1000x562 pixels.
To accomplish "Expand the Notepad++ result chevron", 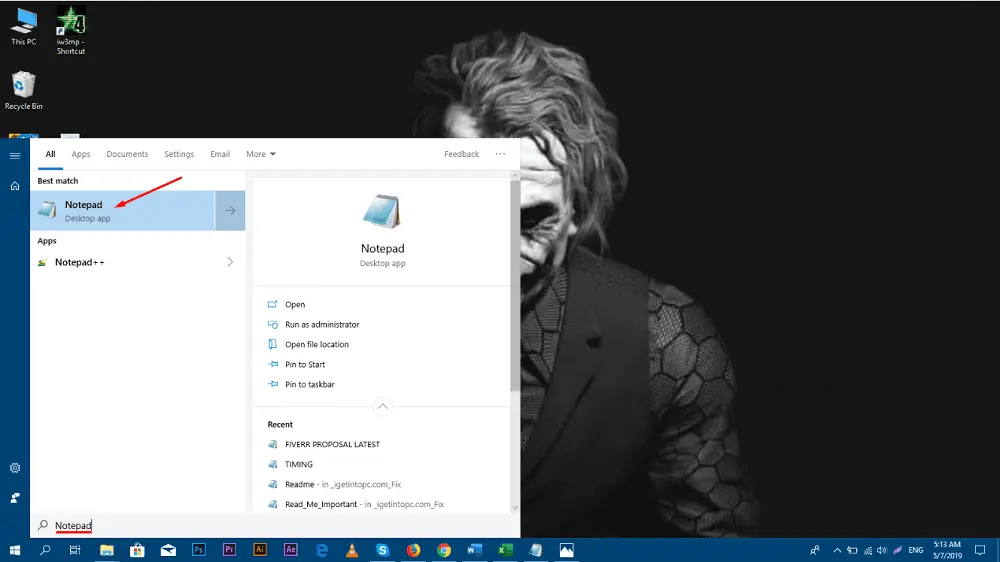I will click(x=230, y=262).
